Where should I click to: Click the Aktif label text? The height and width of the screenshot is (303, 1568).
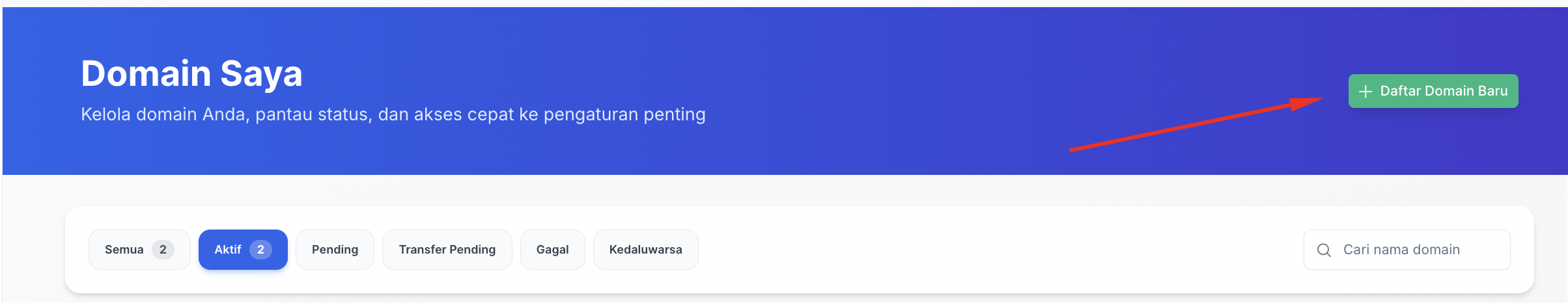pyautogui.click(x=228, y=250)
